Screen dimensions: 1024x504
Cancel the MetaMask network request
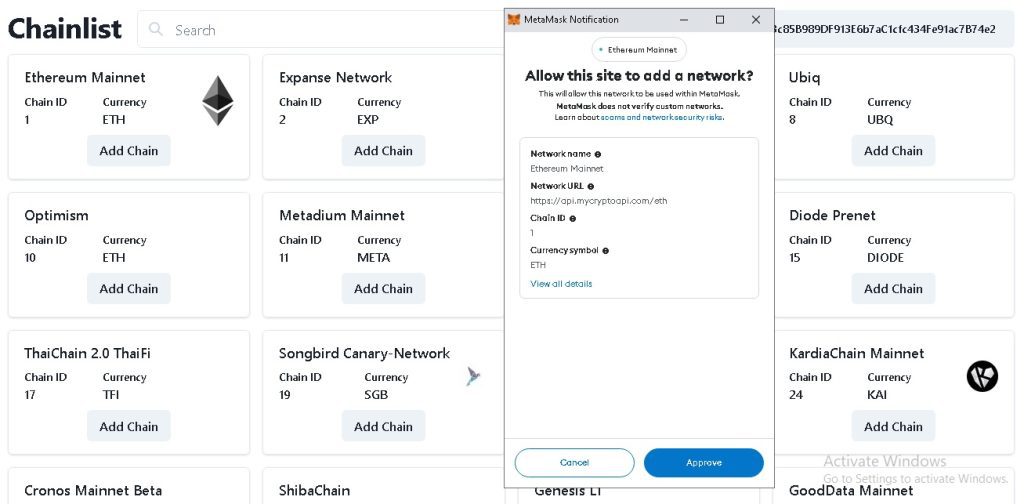click(x=574, y=463)
